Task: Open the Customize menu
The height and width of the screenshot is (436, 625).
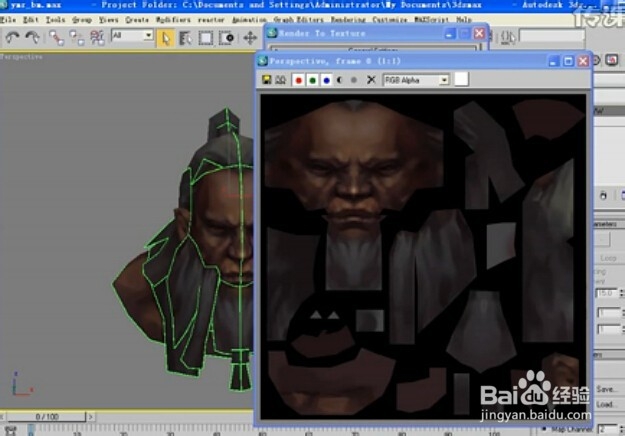Action: pos(389,20)
